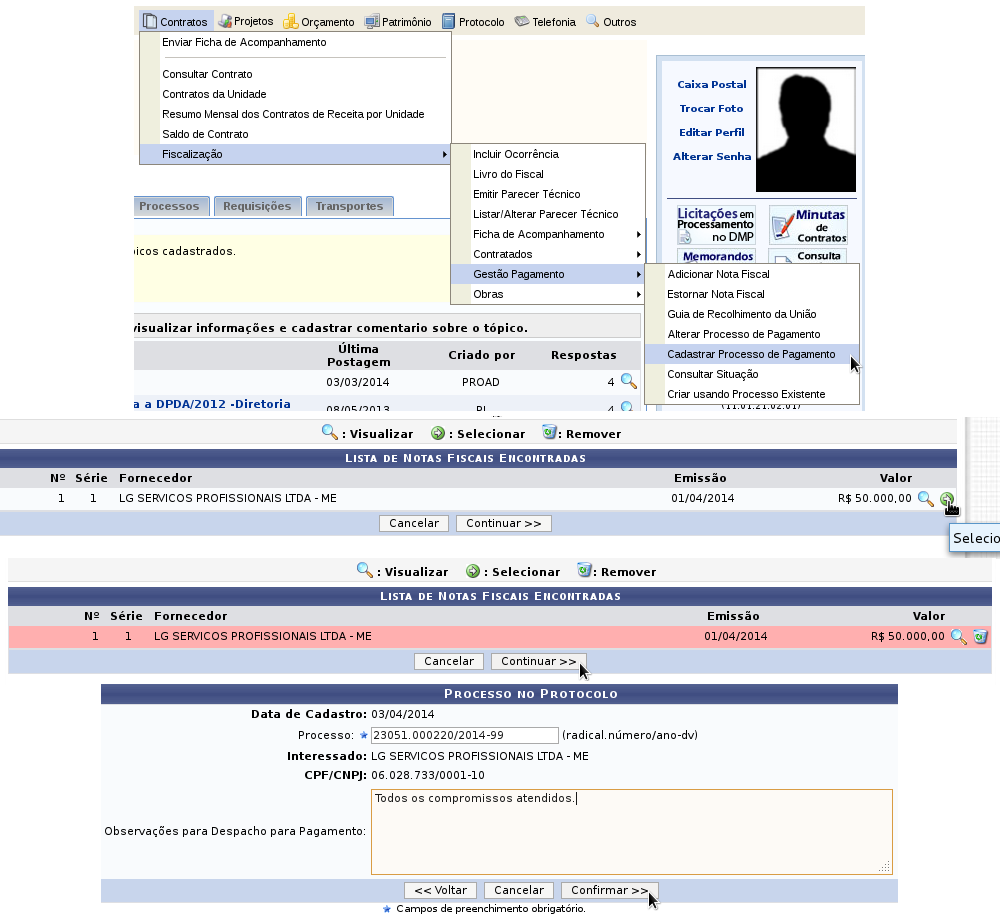
Task: Expand Ficha de Acompanhamento submenu
Action: (548, 234)
